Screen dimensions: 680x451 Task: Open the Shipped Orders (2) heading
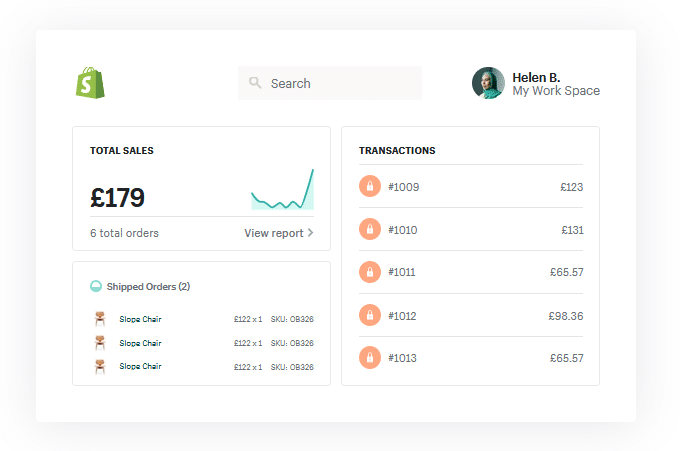(148, 286)
